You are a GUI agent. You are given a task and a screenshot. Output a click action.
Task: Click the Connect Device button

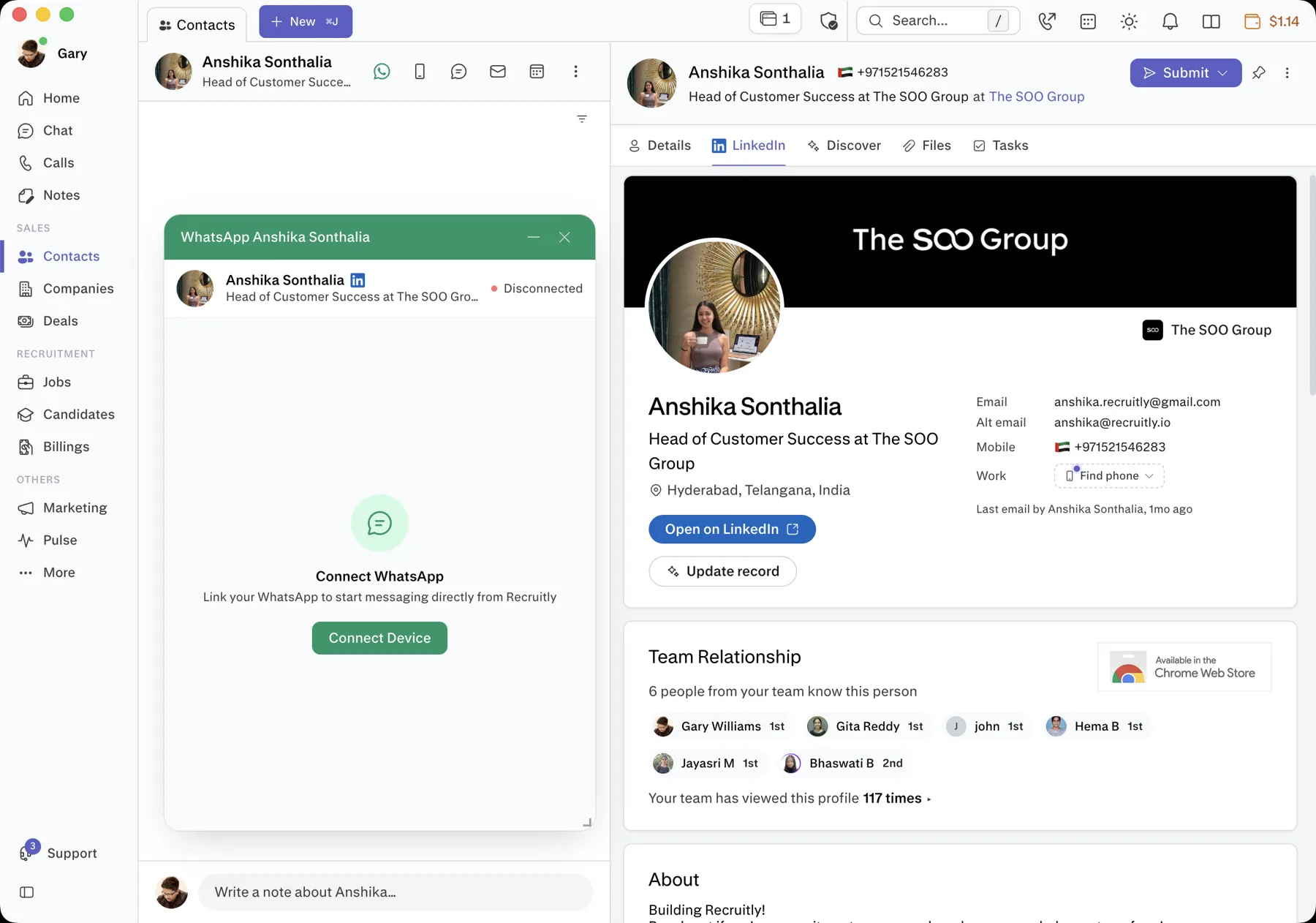pos(379,638)
